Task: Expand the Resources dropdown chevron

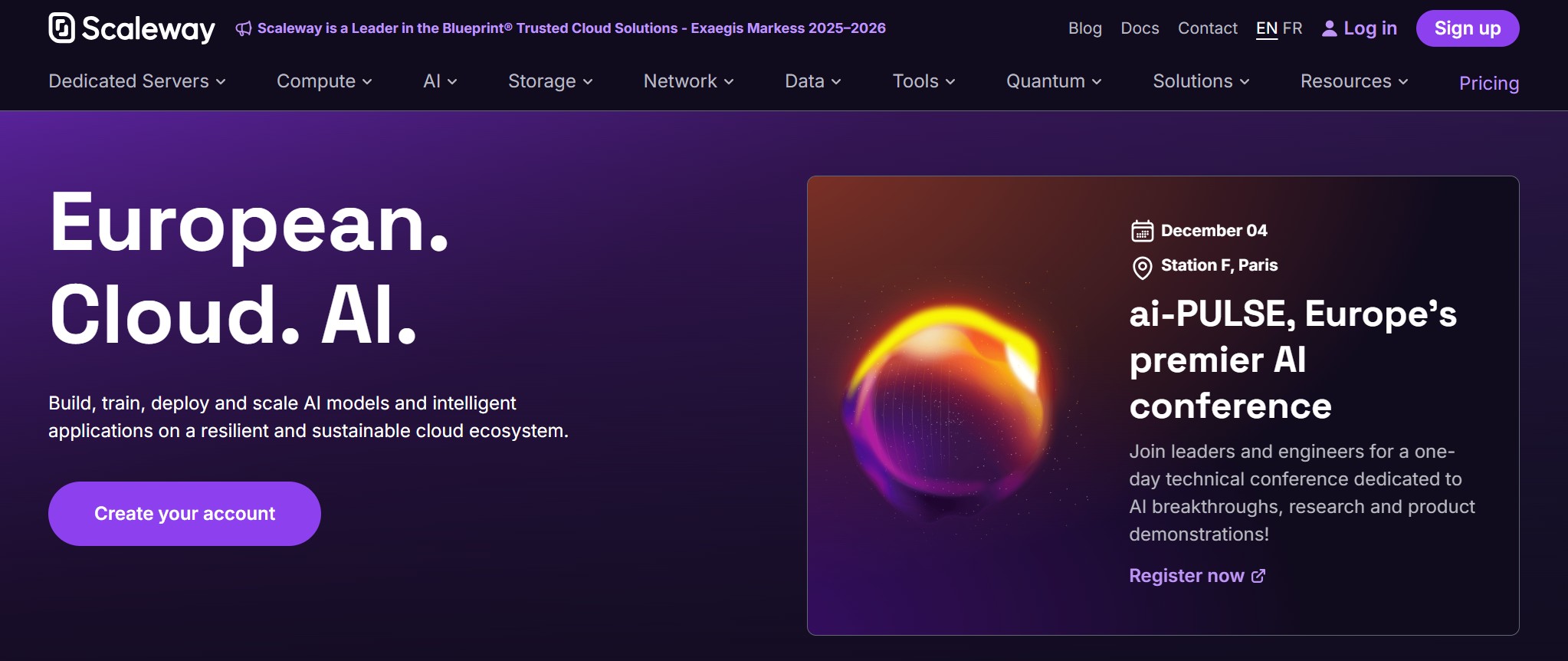Action: [1403, 81]
